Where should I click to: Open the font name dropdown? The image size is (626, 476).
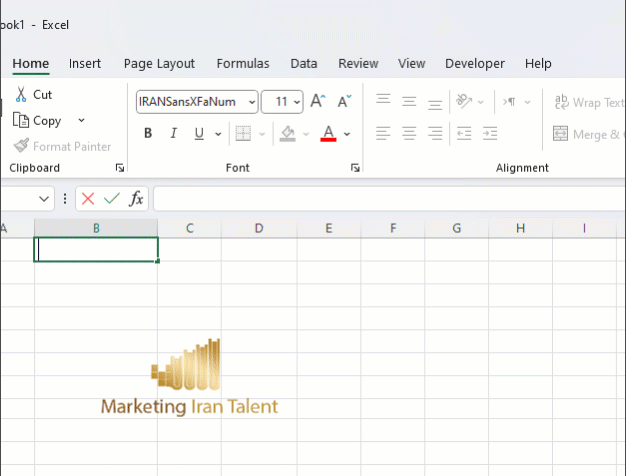pyautogui.click(x=252, y=102)
